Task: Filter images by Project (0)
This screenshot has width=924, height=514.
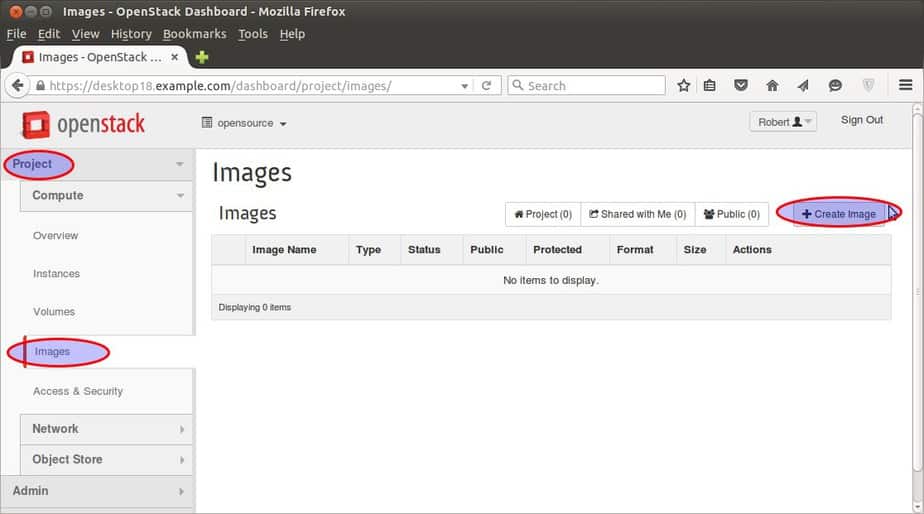Action: (x=543, y=214)
